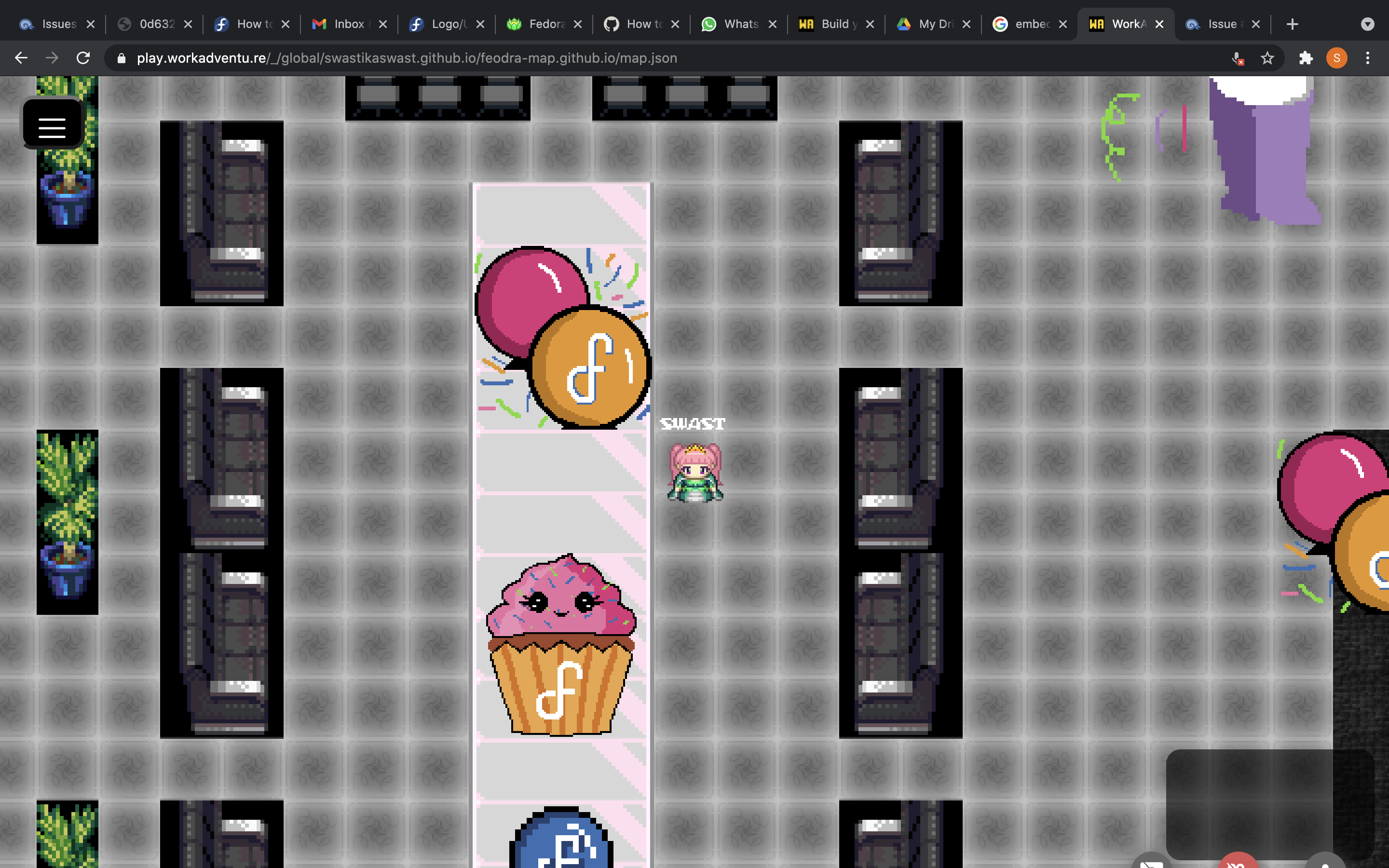Close the Gmail Inbox tab
Screen dimensions: 1389x868
383,24
